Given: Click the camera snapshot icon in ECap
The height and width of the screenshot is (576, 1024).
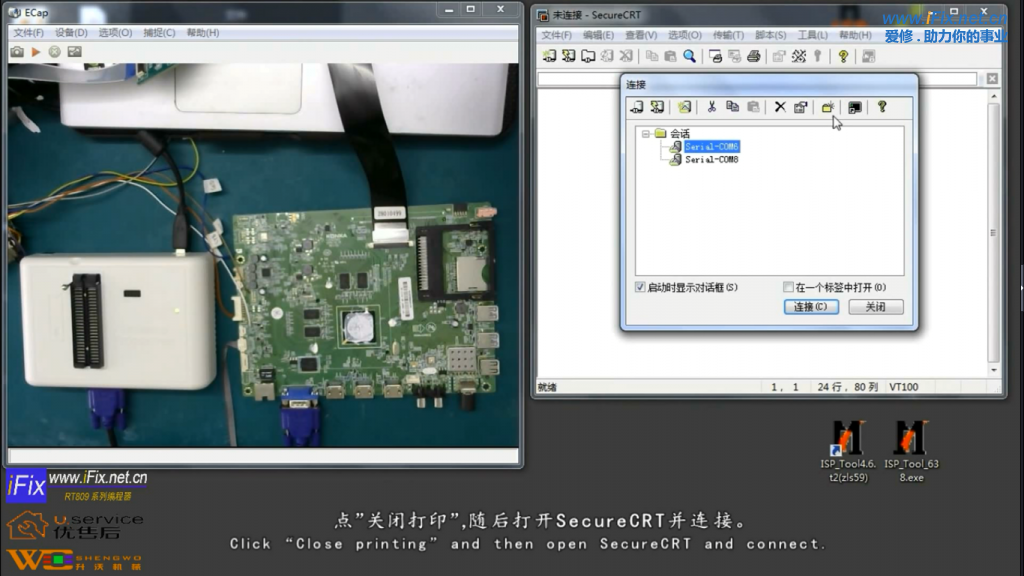Looking at the screenshot, I should (x=17, y=51).
